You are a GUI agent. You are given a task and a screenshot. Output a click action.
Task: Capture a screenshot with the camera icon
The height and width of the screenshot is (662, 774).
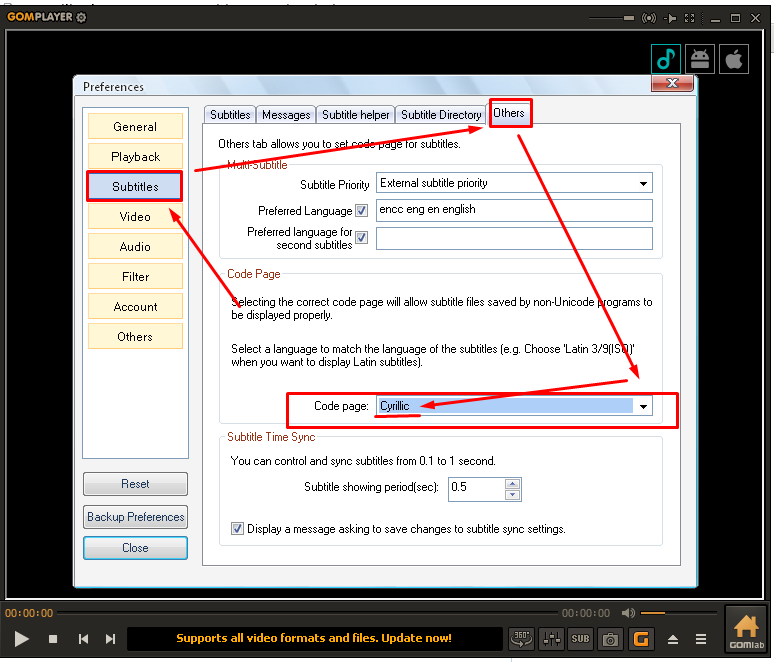[610, 639]
